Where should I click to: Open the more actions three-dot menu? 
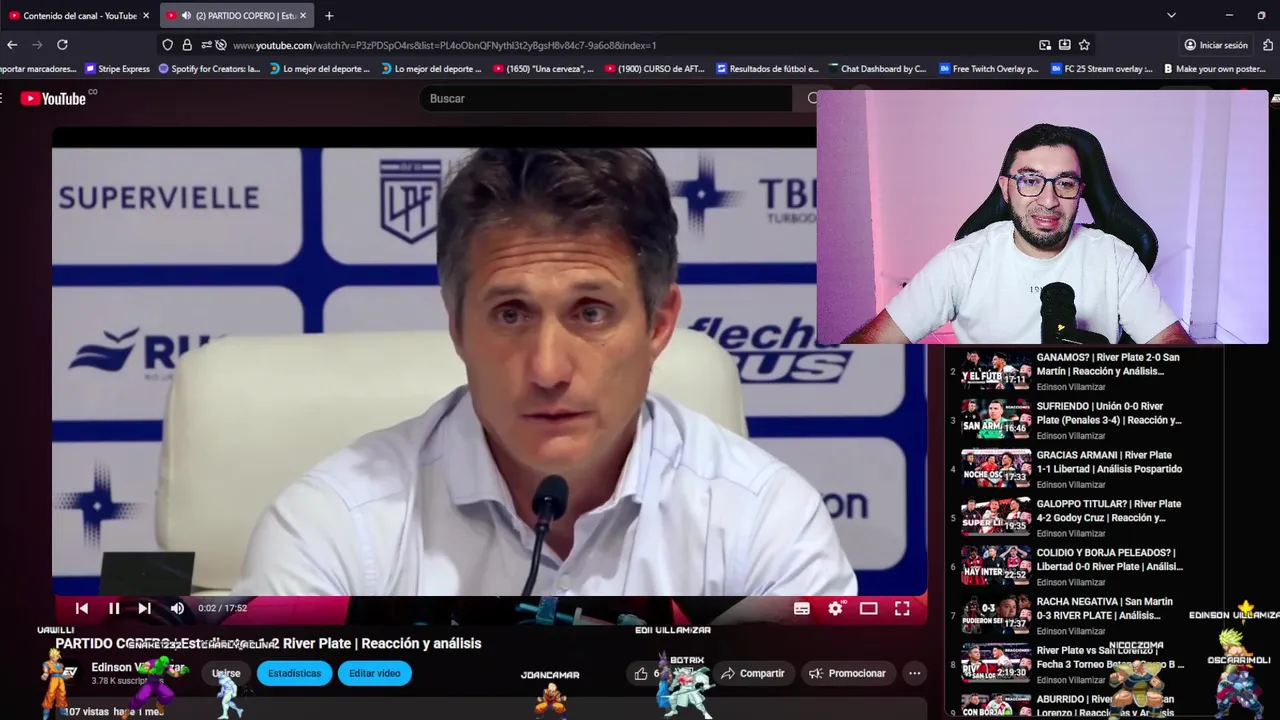[x=914, y=673]
